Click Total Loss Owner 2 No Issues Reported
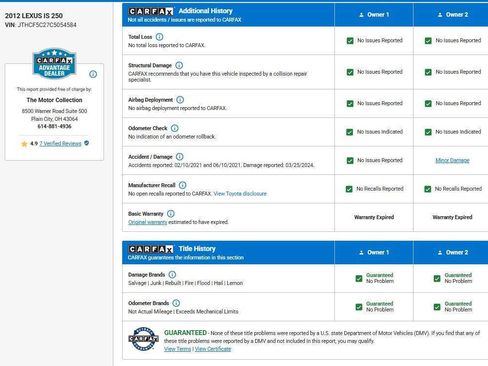 (458, 40)
